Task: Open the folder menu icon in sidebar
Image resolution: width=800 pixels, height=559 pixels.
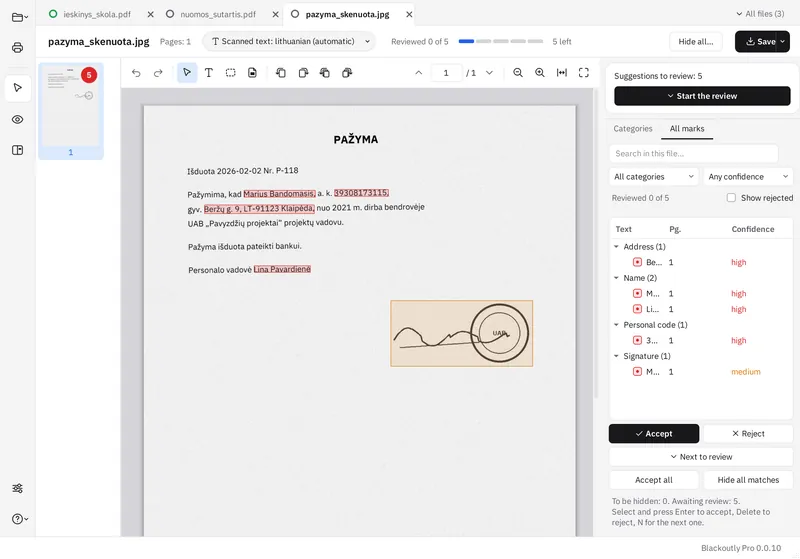Action: tap(19, 17)
